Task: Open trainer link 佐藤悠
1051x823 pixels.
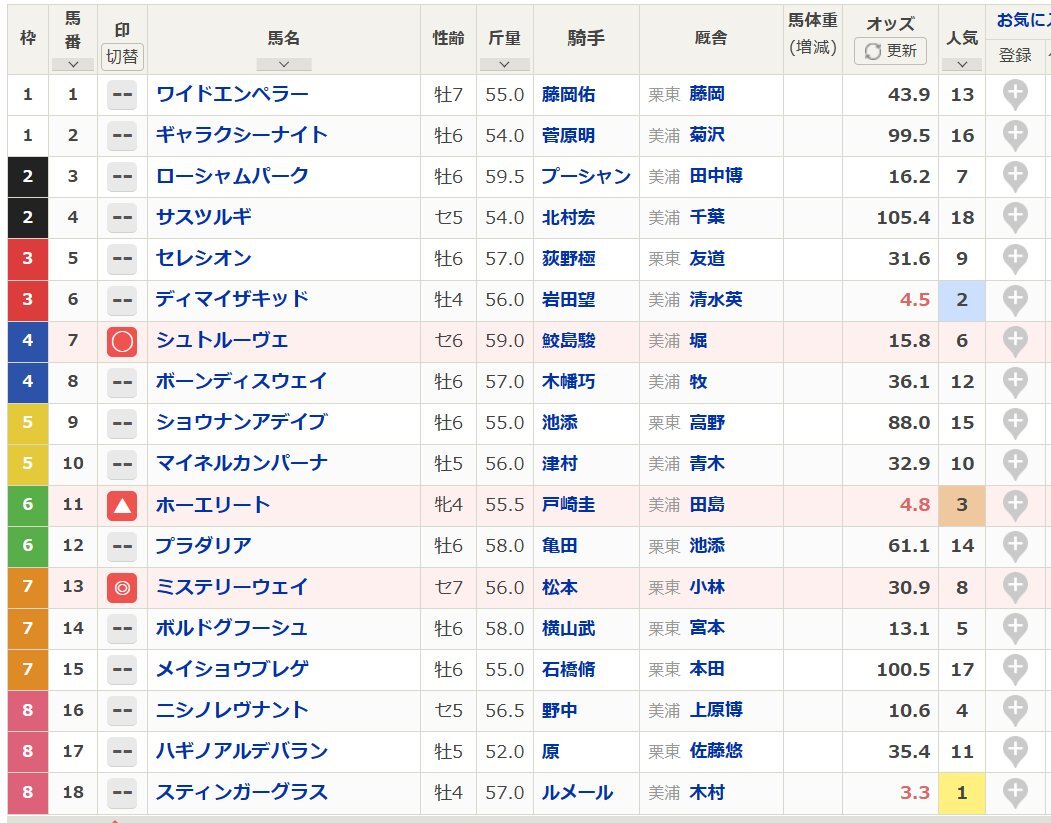Action: click(x=716, y=751)
